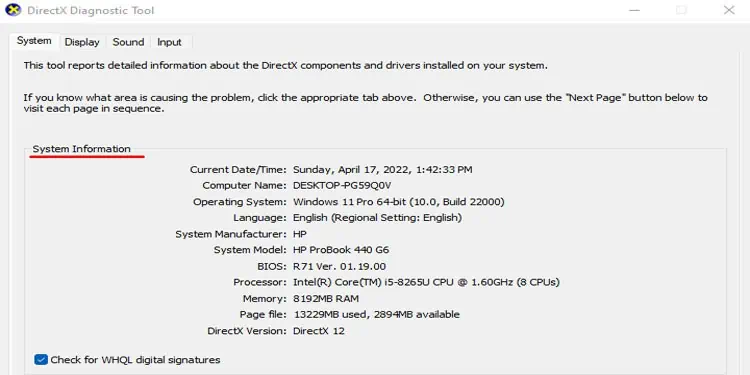Select the Intel Core i5-8265U processor text

point(426,282)
